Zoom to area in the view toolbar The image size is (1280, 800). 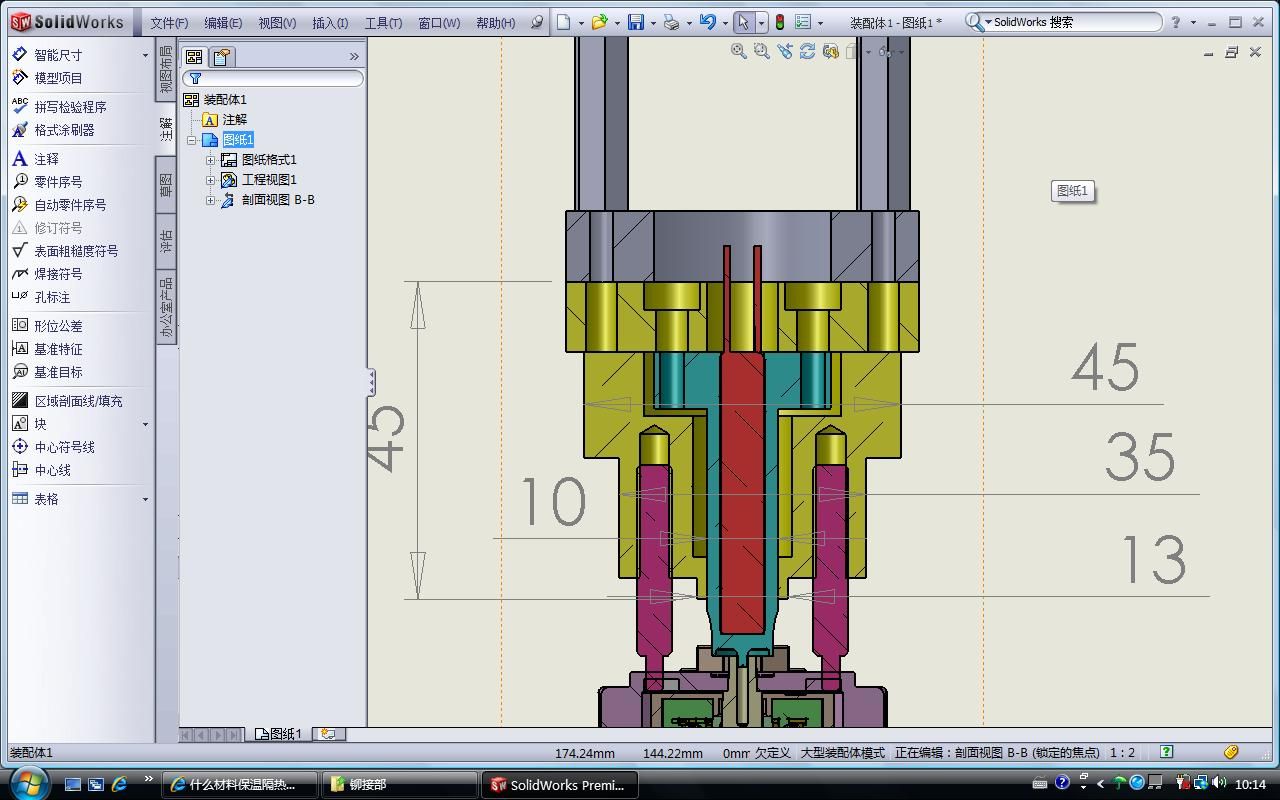[761, 52]
